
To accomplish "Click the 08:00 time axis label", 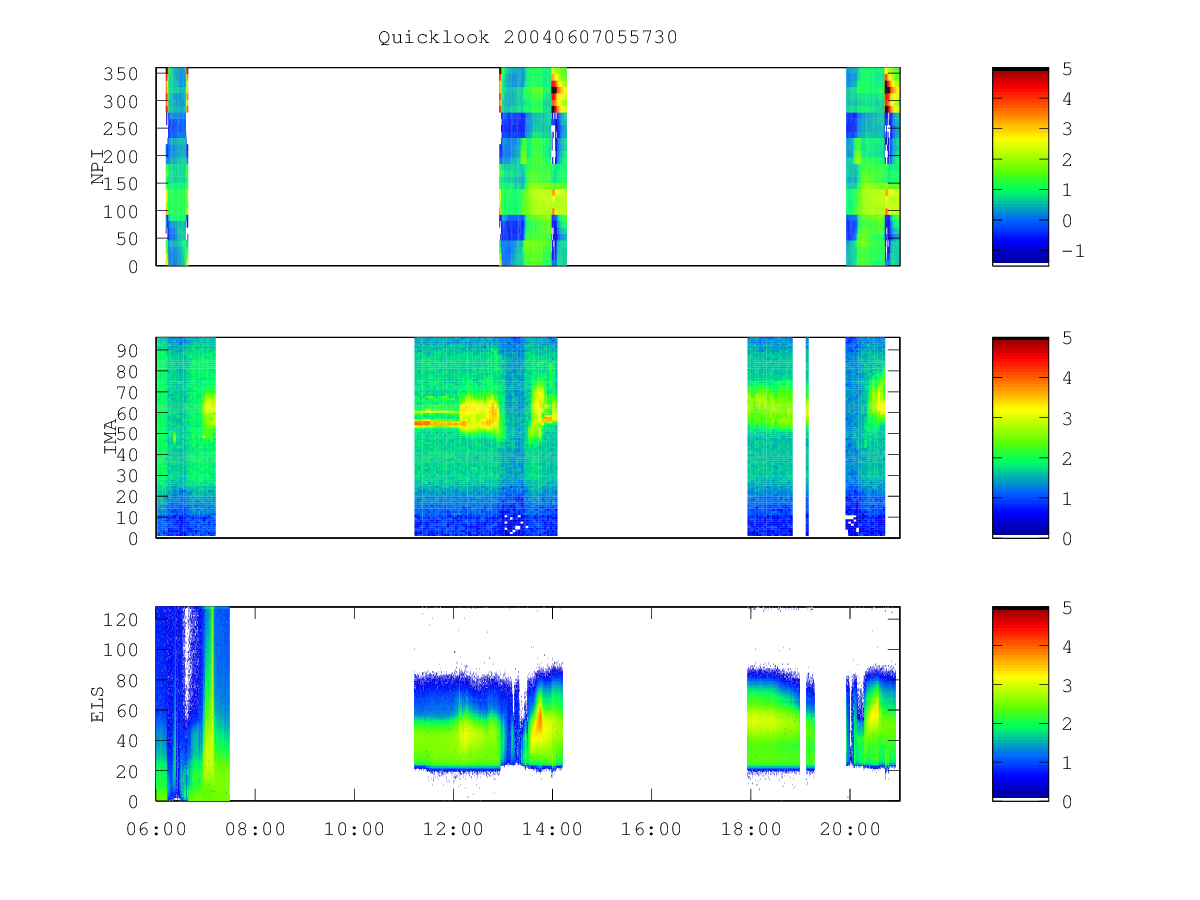I will tap(255, 829).
